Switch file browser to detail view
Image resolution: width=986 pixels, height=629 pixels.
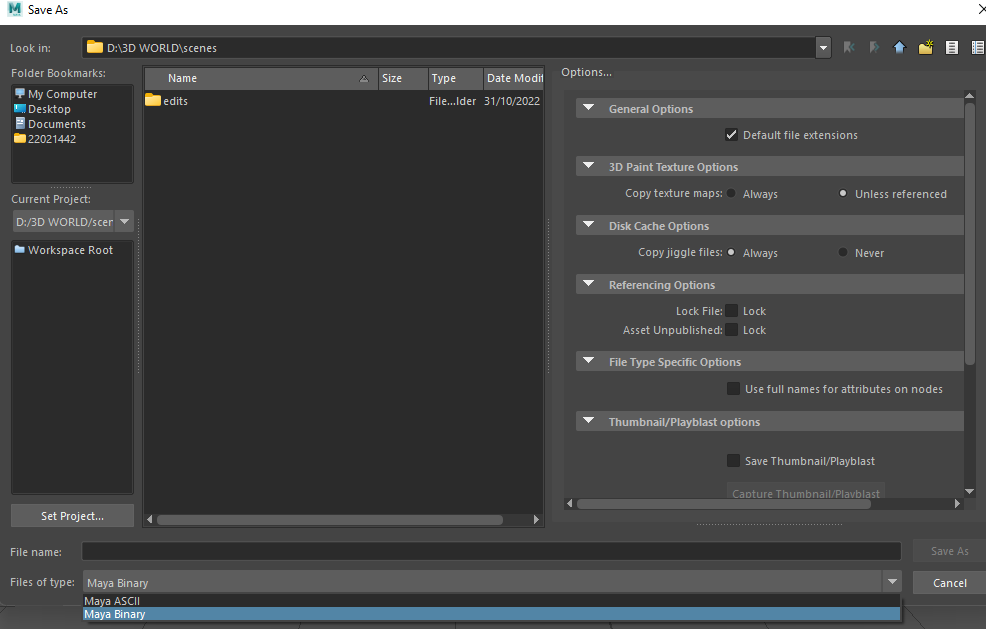pyautogui.click(x=978, y=47)
